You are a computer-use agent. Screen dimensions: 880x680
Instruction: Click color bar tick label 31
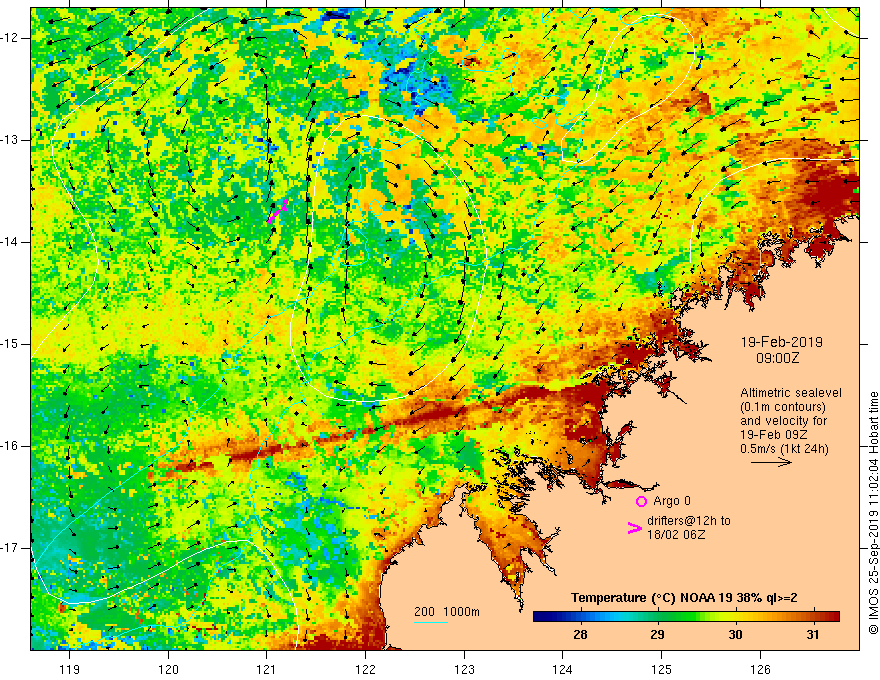pyautogui.click(x=813, y=635)
